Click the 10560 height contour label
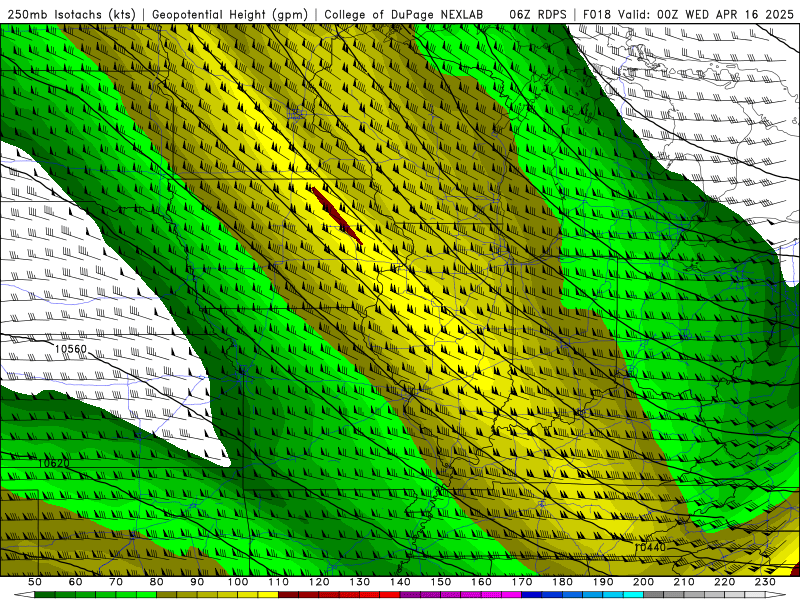800x600 pixels. point(71,348)
